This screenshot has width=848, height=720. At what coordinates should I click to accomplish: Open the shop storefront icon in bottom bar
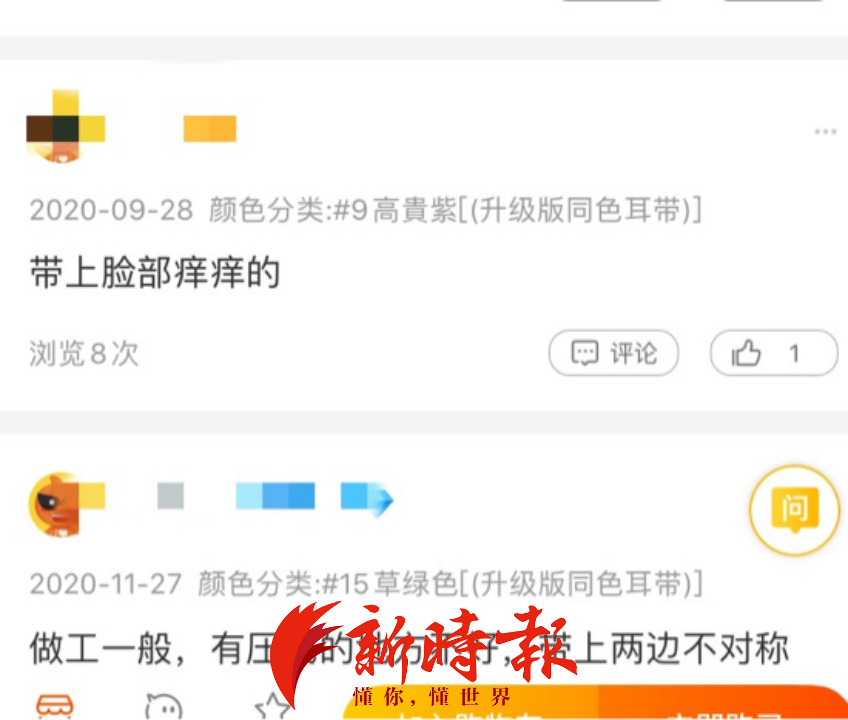pyautogui.click(x=55, y=705)
